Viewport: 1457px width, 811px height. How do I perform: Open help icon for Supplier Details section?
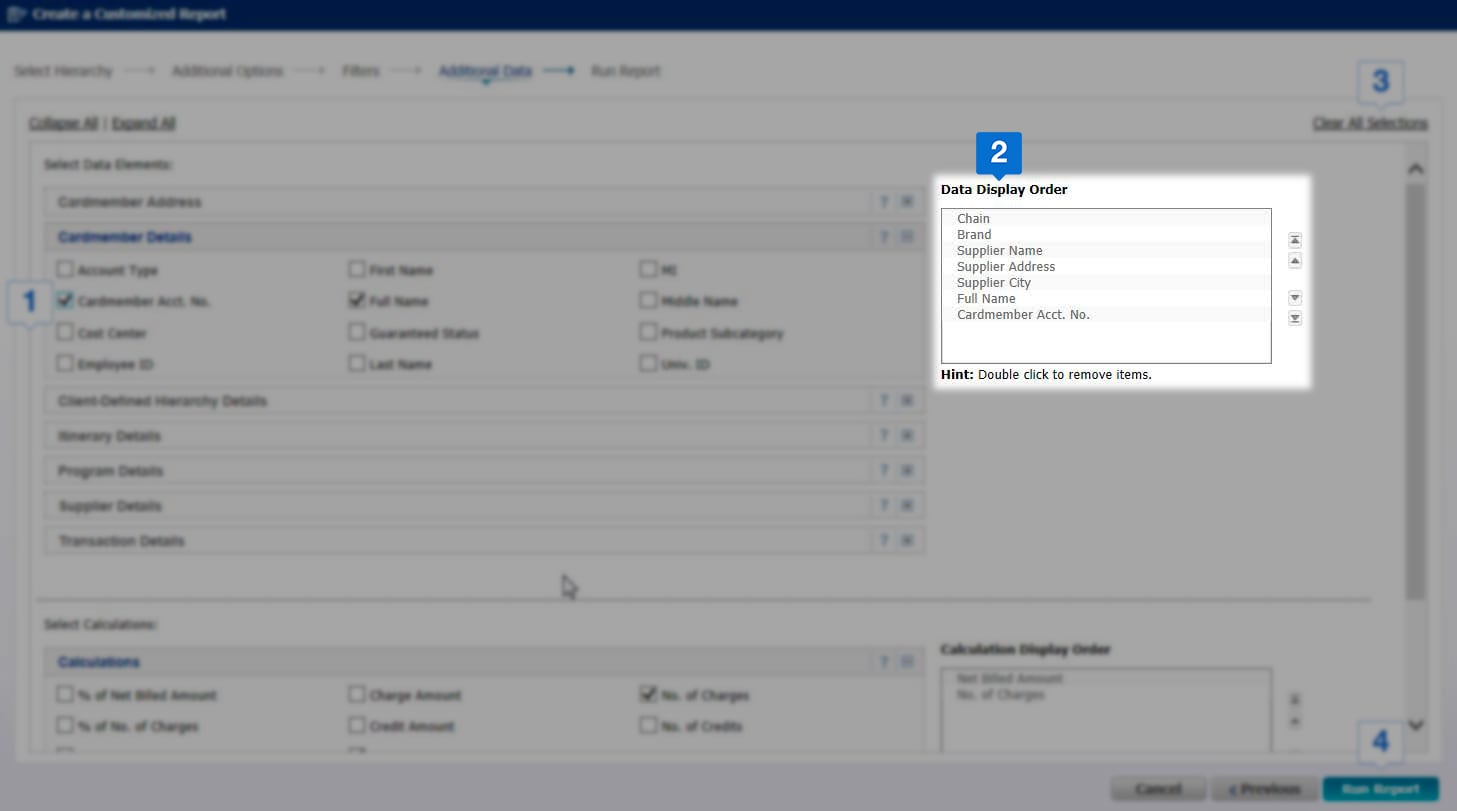[884, 505]
